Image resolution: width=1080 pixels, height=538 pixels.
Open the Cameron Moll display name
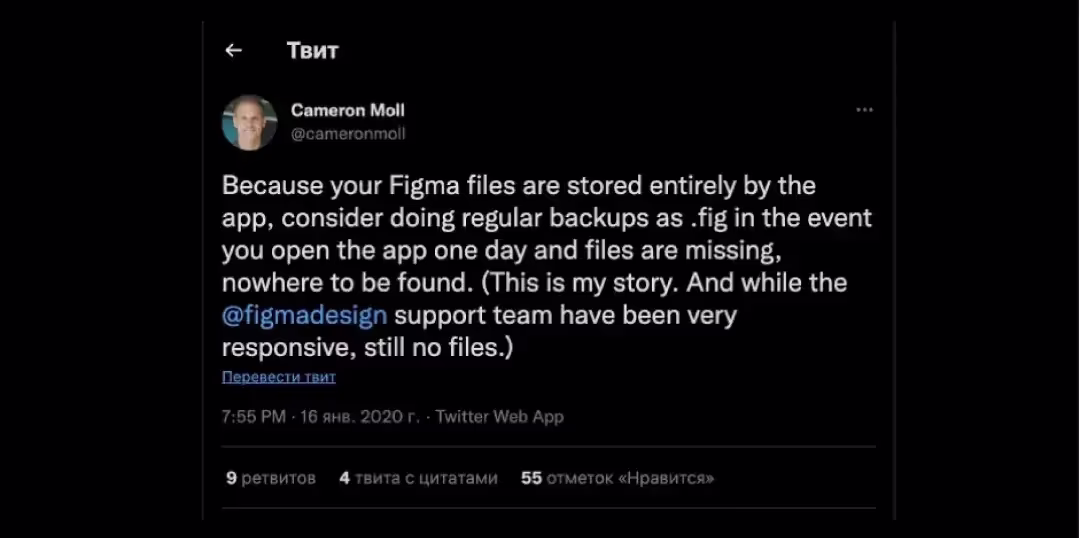pos(347,110)
